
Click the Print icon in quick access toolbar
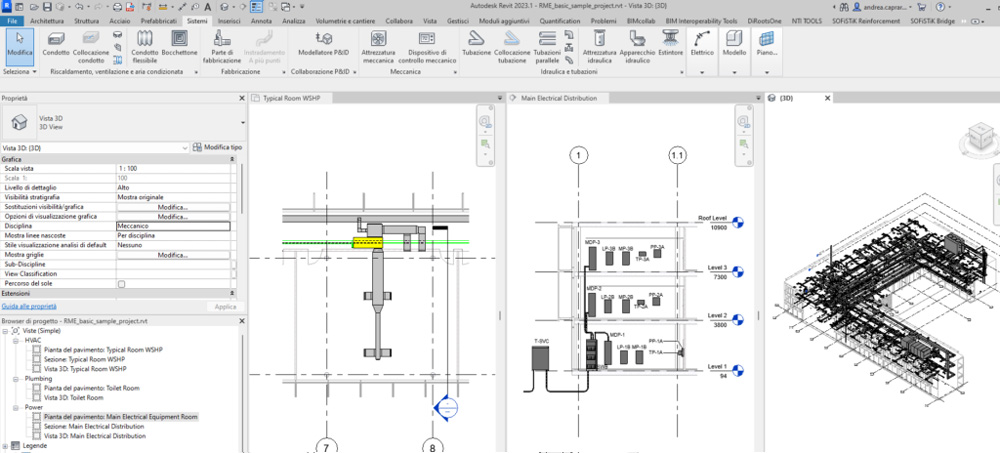point(119,7)
